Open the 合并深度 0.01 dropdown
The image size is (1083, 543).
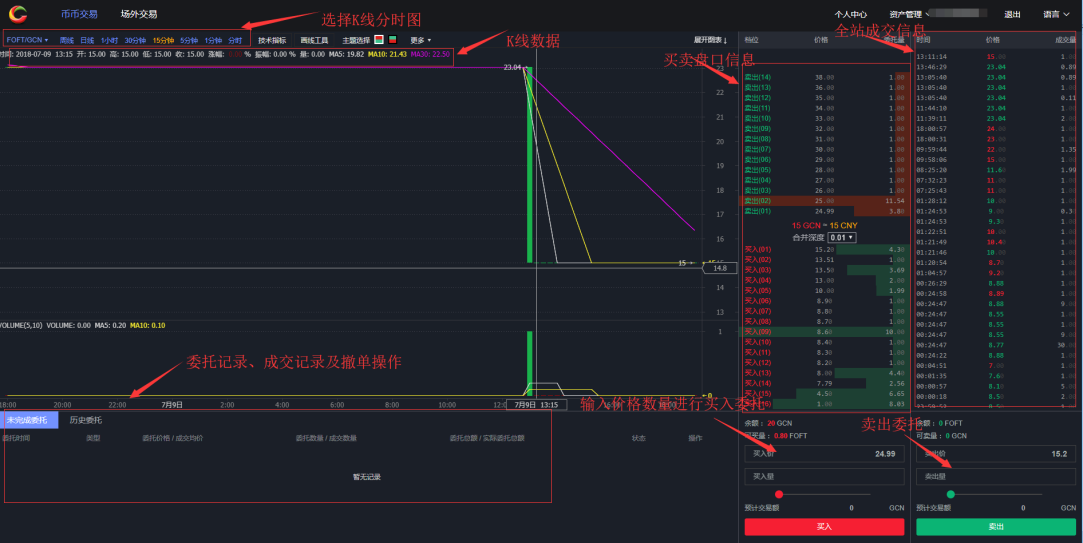click(x=843, y=237)
